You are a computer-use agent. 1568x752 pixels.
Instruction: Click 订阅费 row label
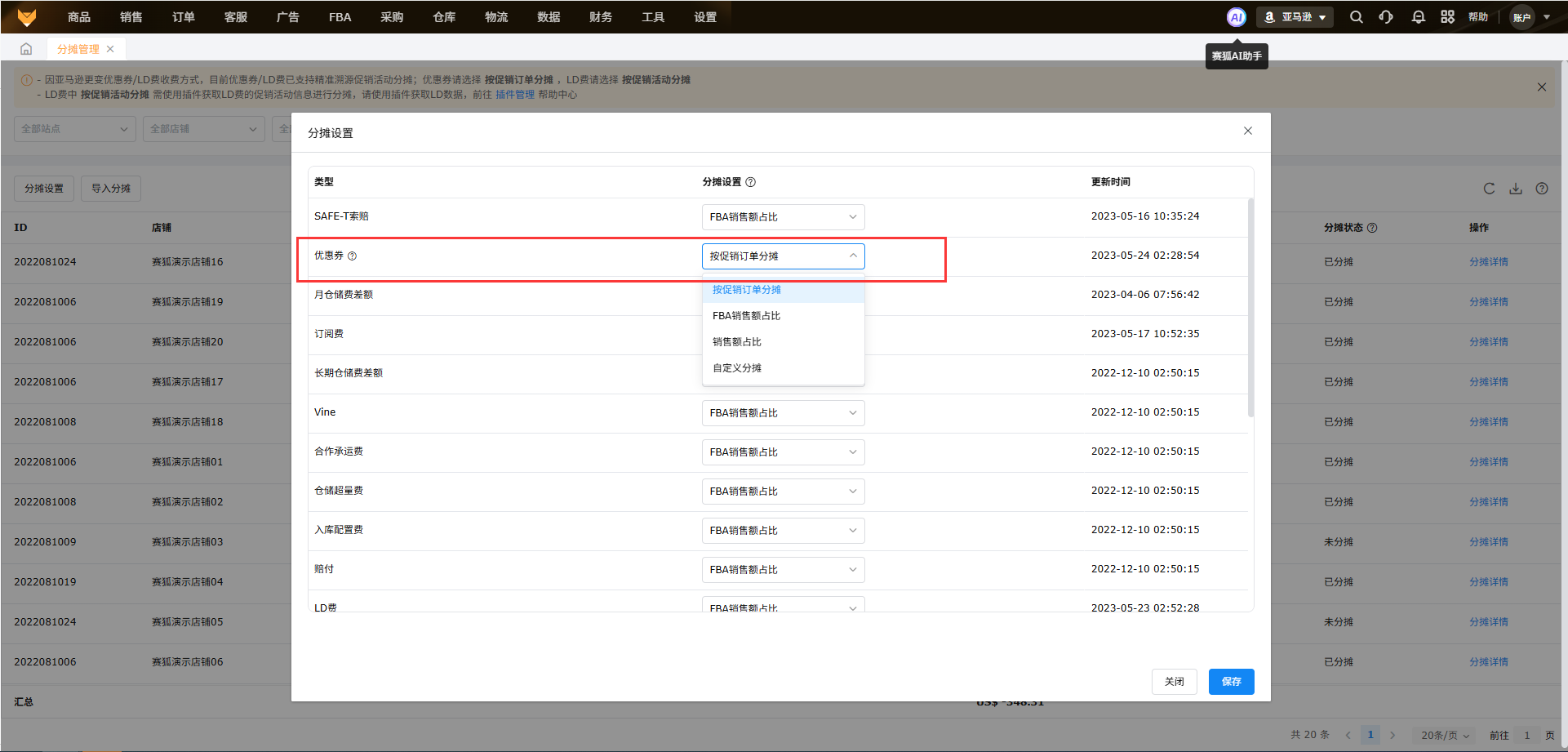click(329, 334)
